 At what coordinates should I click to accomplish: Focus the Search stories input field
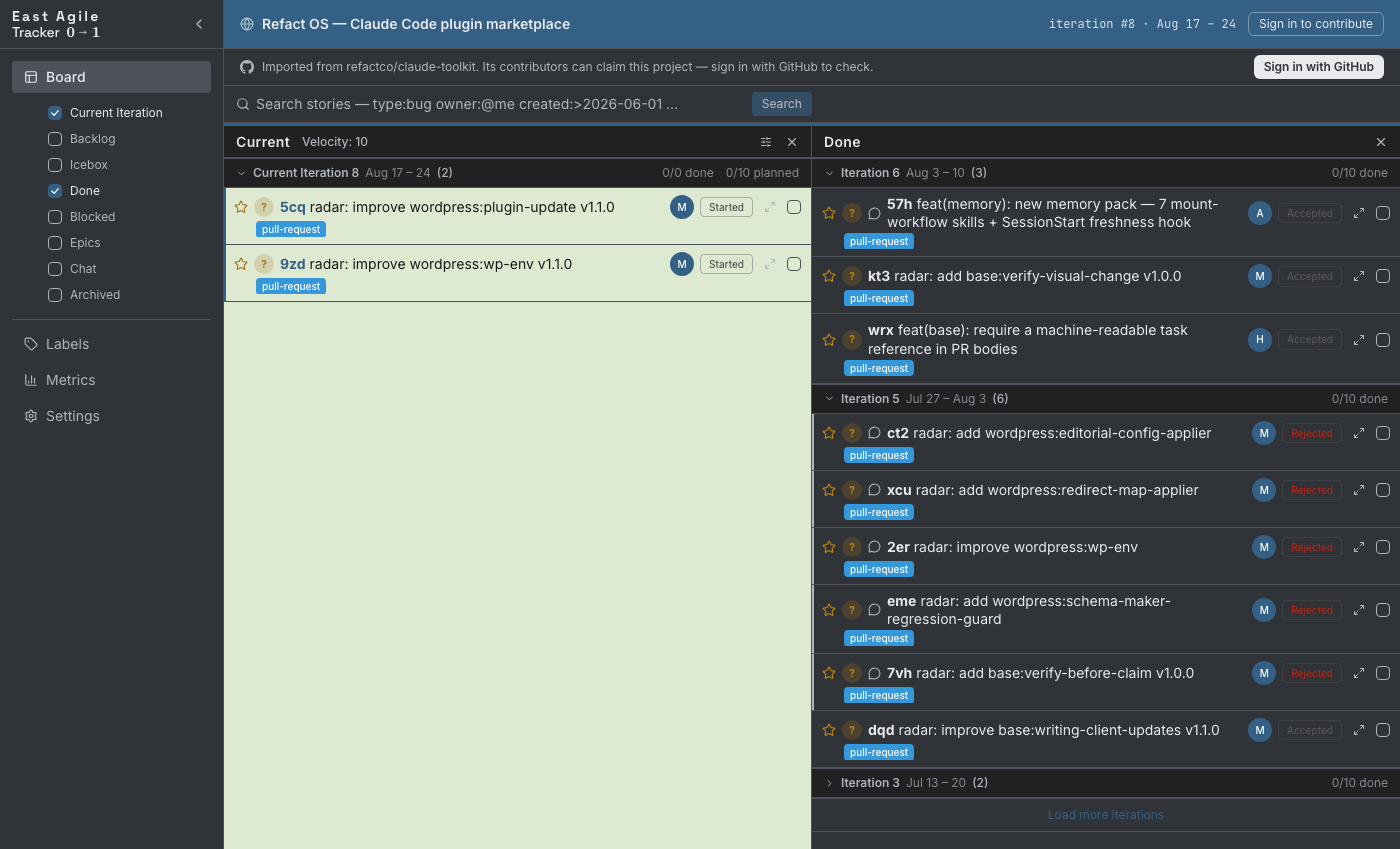490,104
